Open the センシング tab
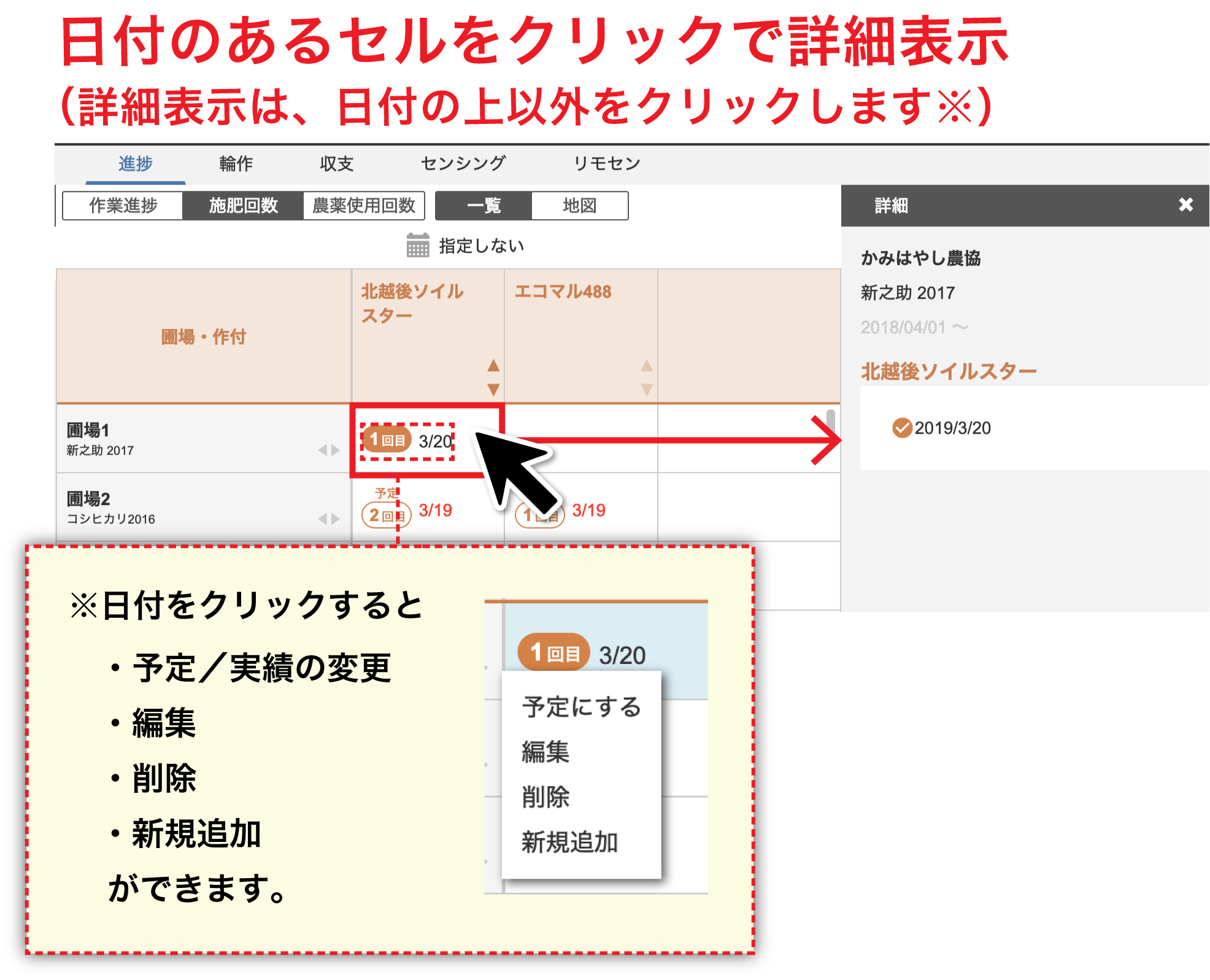This screenshot has height=980, width=1210. 463,164
